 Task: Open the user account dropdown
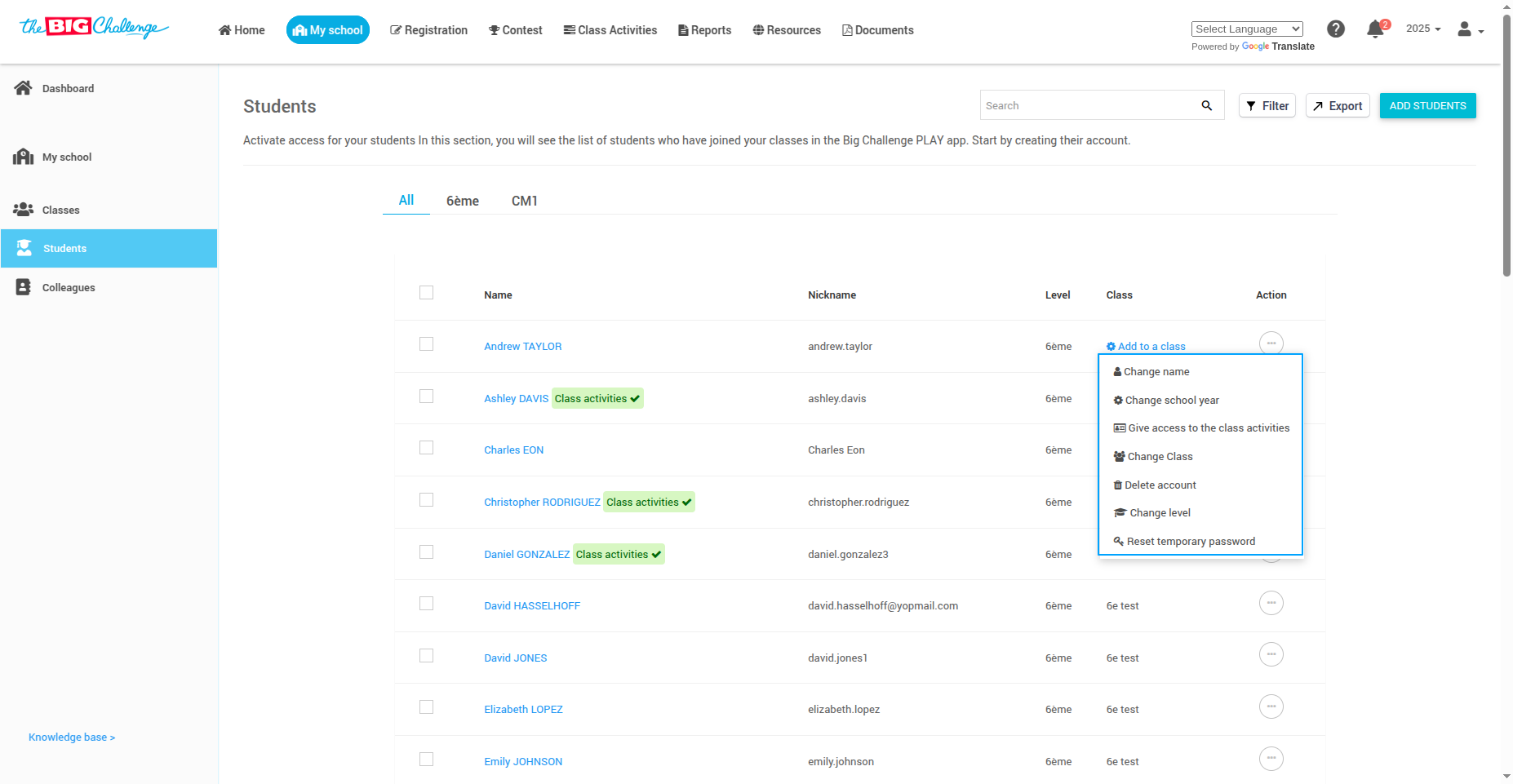1470,30
